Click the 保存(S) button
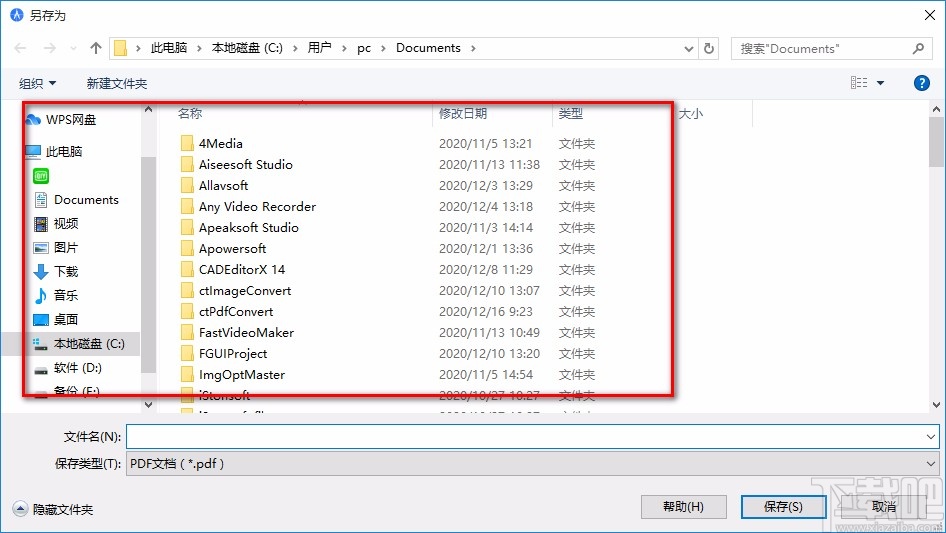This screenshot has width=946, height=533. 783,506
